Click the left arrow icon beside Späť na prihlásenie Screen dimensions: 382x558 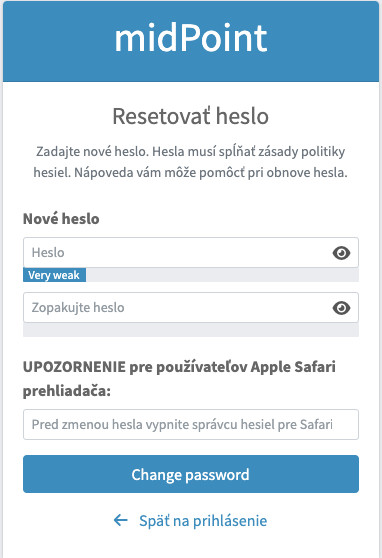click(x=121, y=520)
